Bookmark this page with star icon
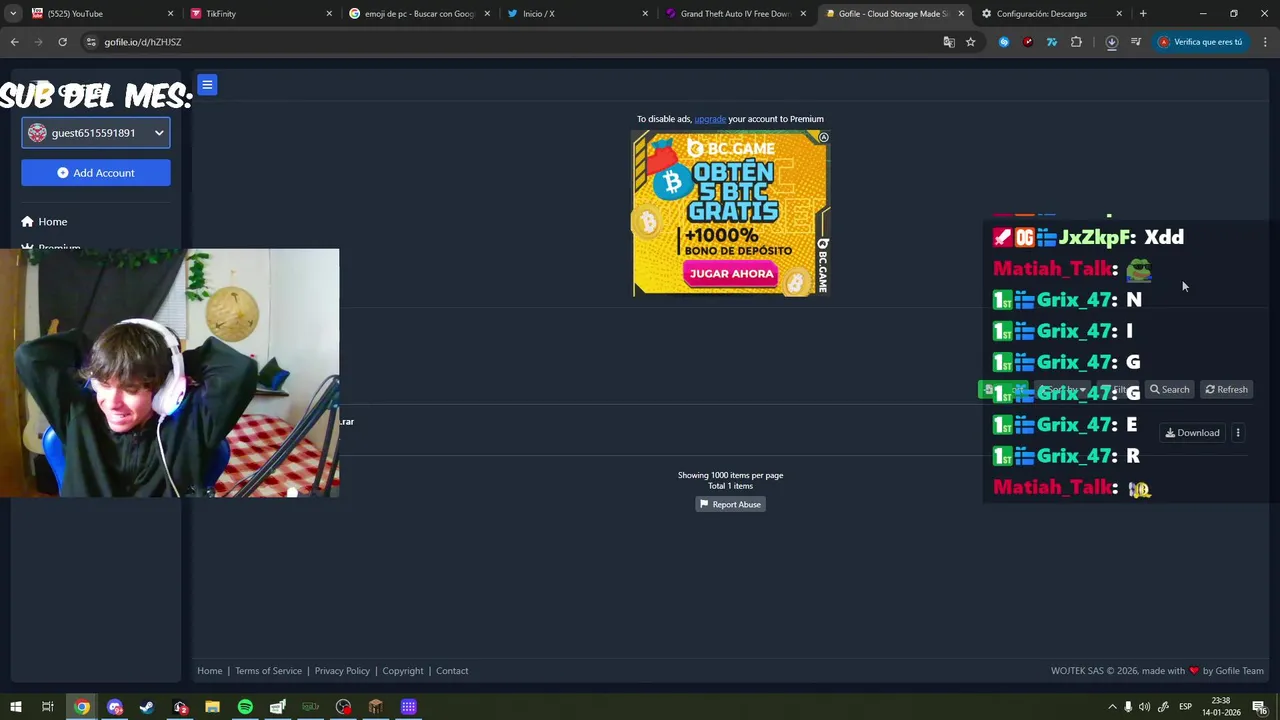Viewport: 1280px width, 720px height. tap(970, 42)
